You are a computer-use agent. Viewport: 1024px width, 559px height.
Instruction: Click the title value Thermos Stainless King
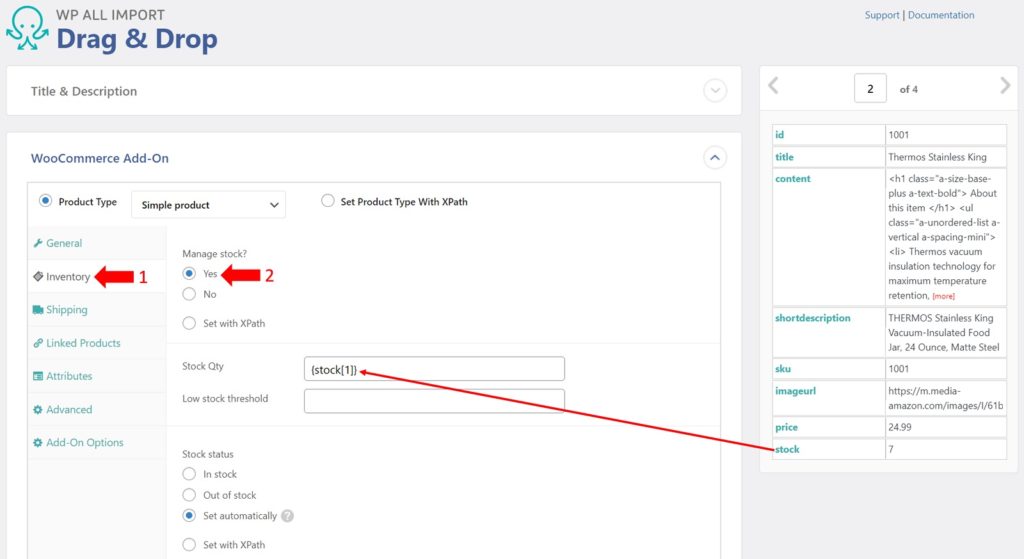937,157
